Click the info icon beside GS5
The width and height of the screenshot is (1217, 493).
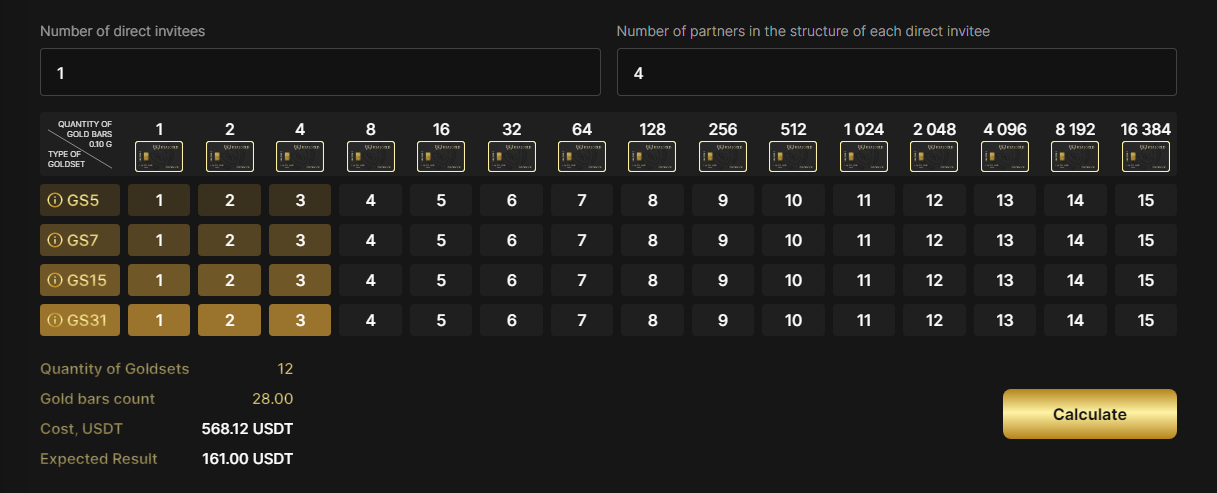[x=55, y=200]
